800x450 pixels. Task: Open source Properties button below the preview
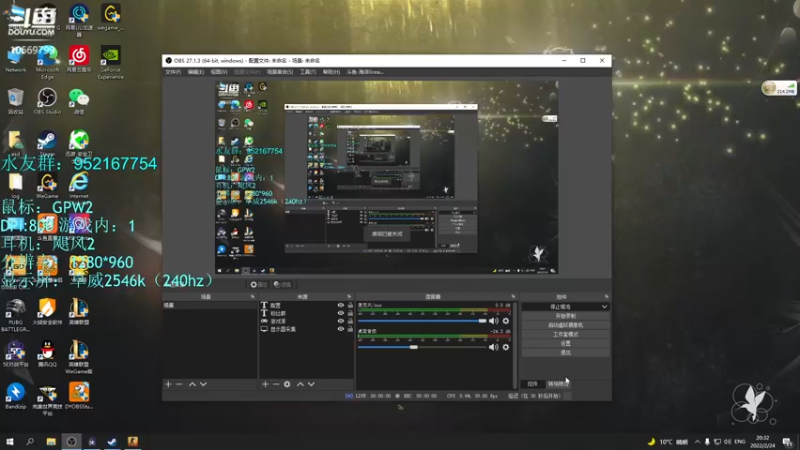pyautogui.click(x=259, y=285)
